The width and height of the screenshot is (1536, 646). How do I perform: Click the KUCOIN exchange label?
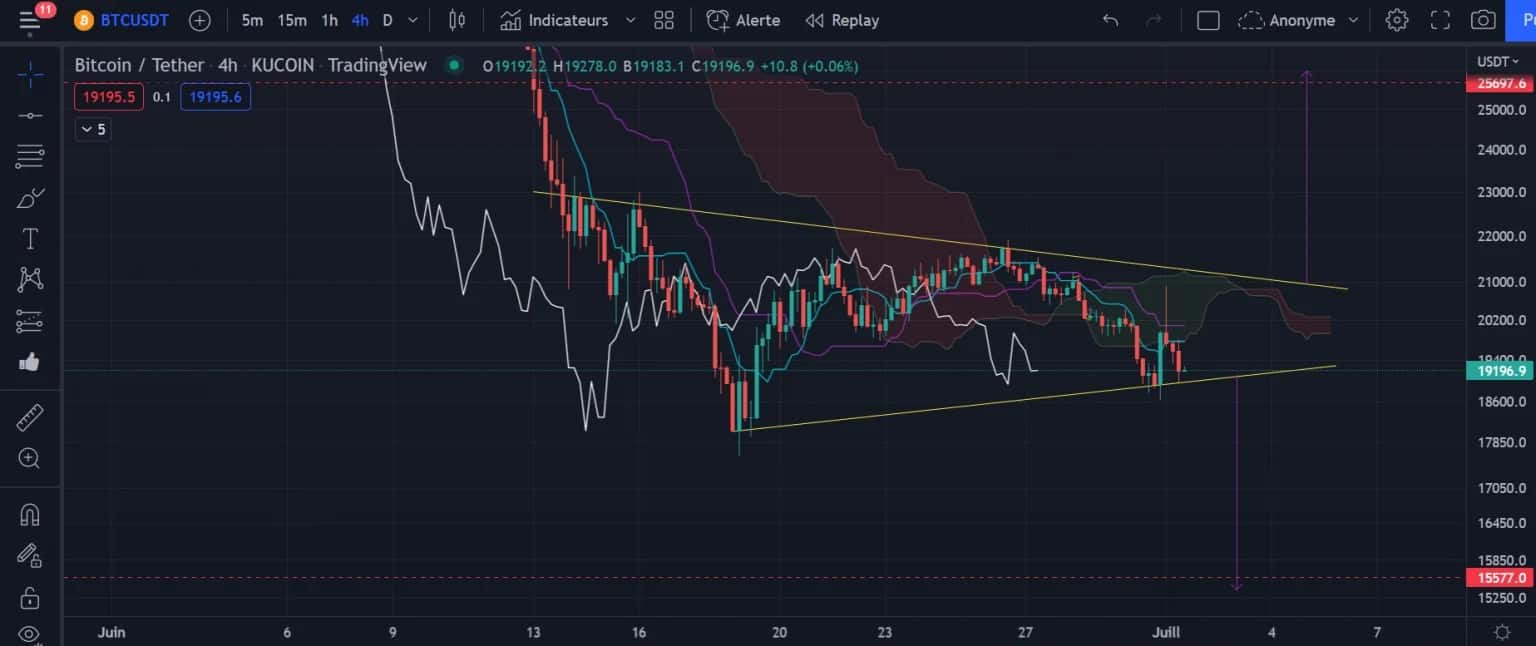(x=283, y=65)
